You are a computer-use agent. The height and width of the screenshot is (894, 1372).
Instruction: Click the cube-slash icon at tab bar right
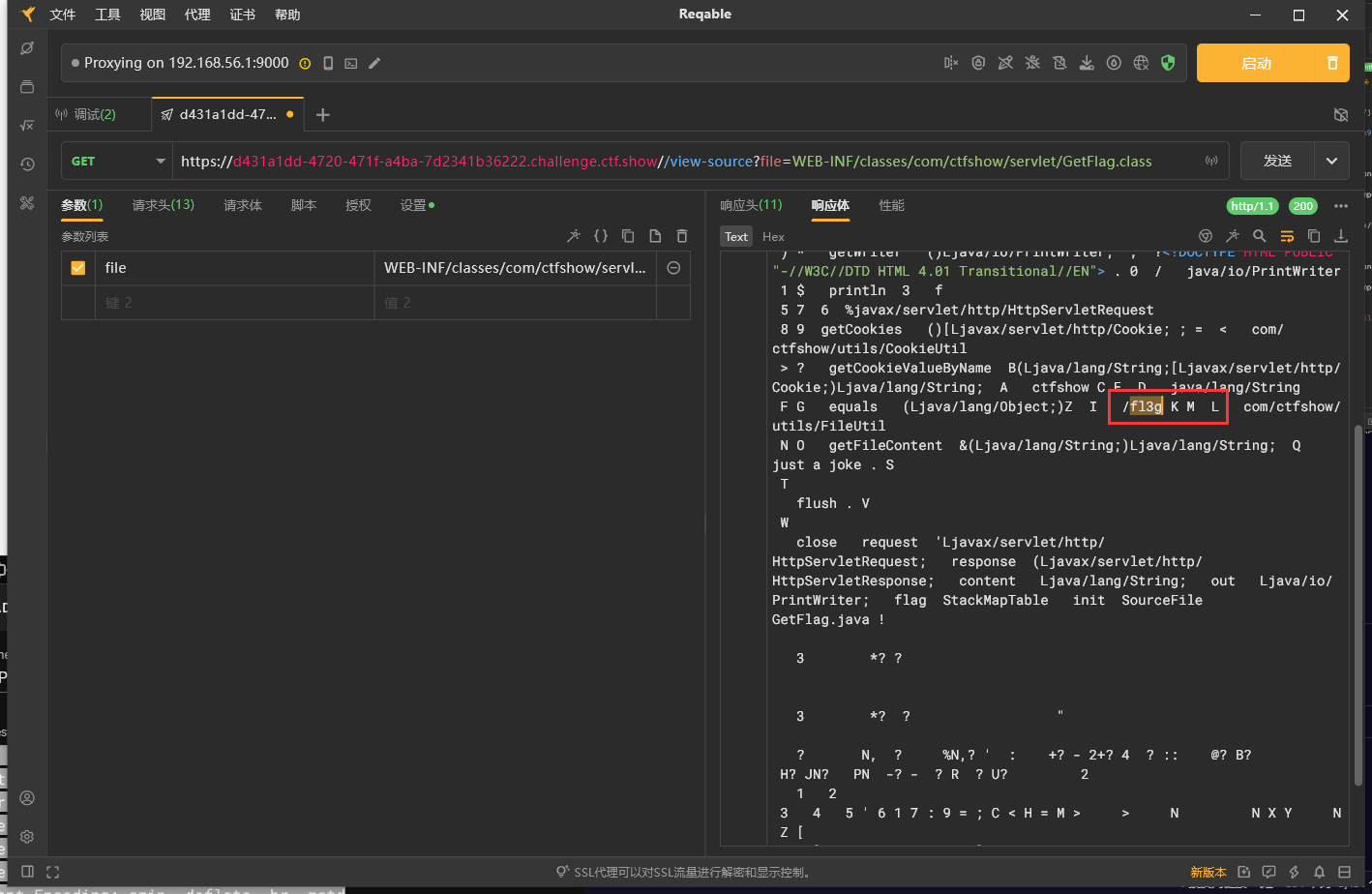(x=1340, y=114)
